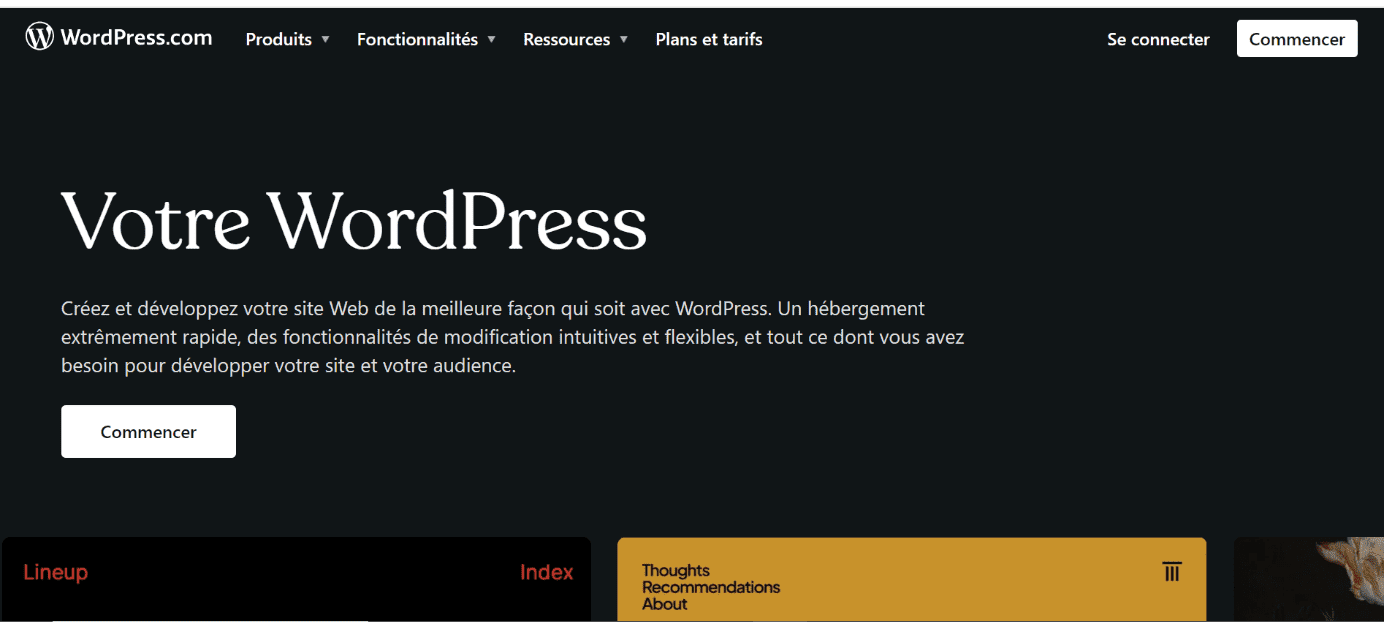1384x629 pixels.
Task: Click the Lineup link in the black card
Action: [56, 572]
